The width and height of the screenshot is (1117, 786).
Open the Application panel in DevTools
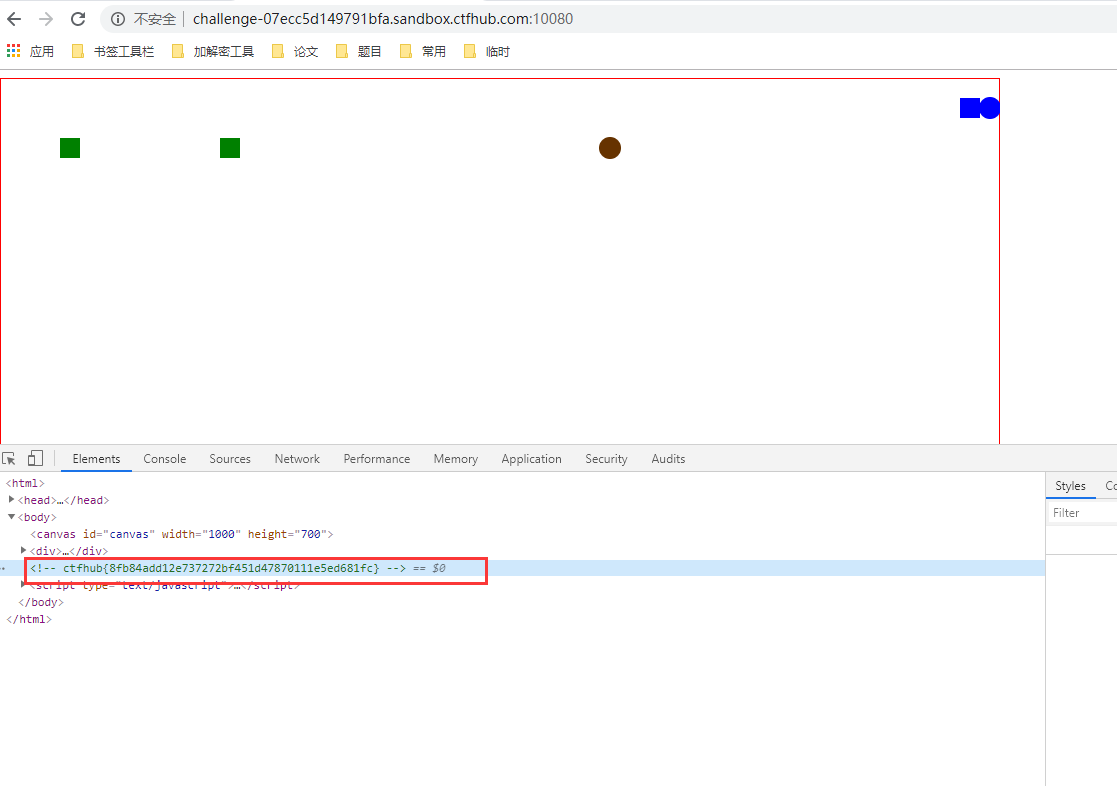coord(531,458)
